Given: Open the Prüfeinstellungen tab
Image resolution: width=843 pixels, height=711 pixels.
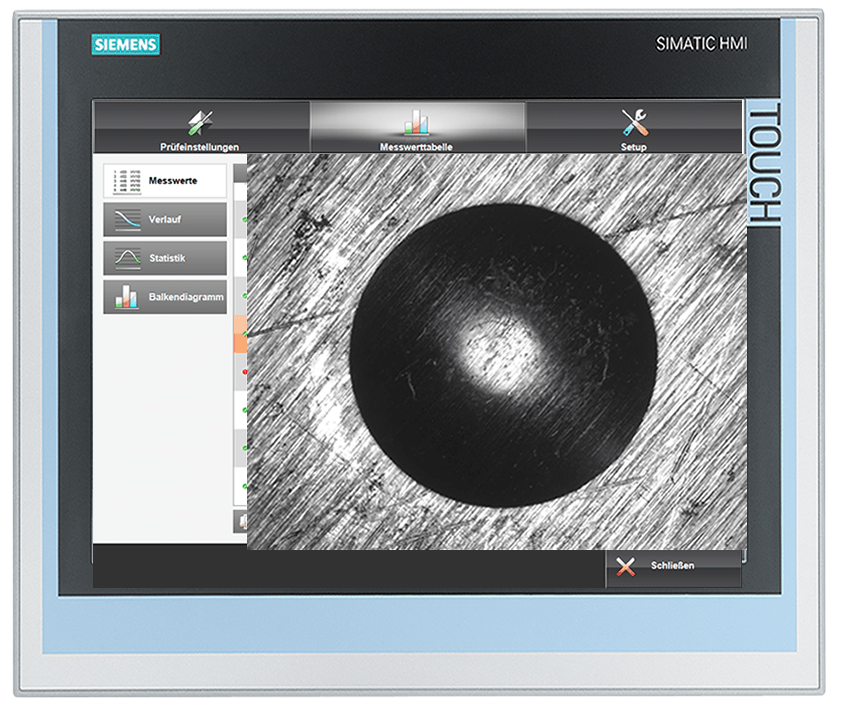Looking at the screenshot, I should click(x=202, y=127).
